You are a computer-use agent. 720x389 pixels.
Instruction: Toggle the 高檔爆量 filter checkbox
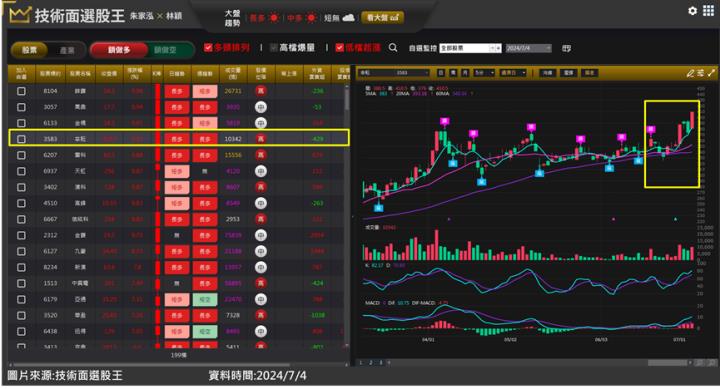[x=274, y=47]
